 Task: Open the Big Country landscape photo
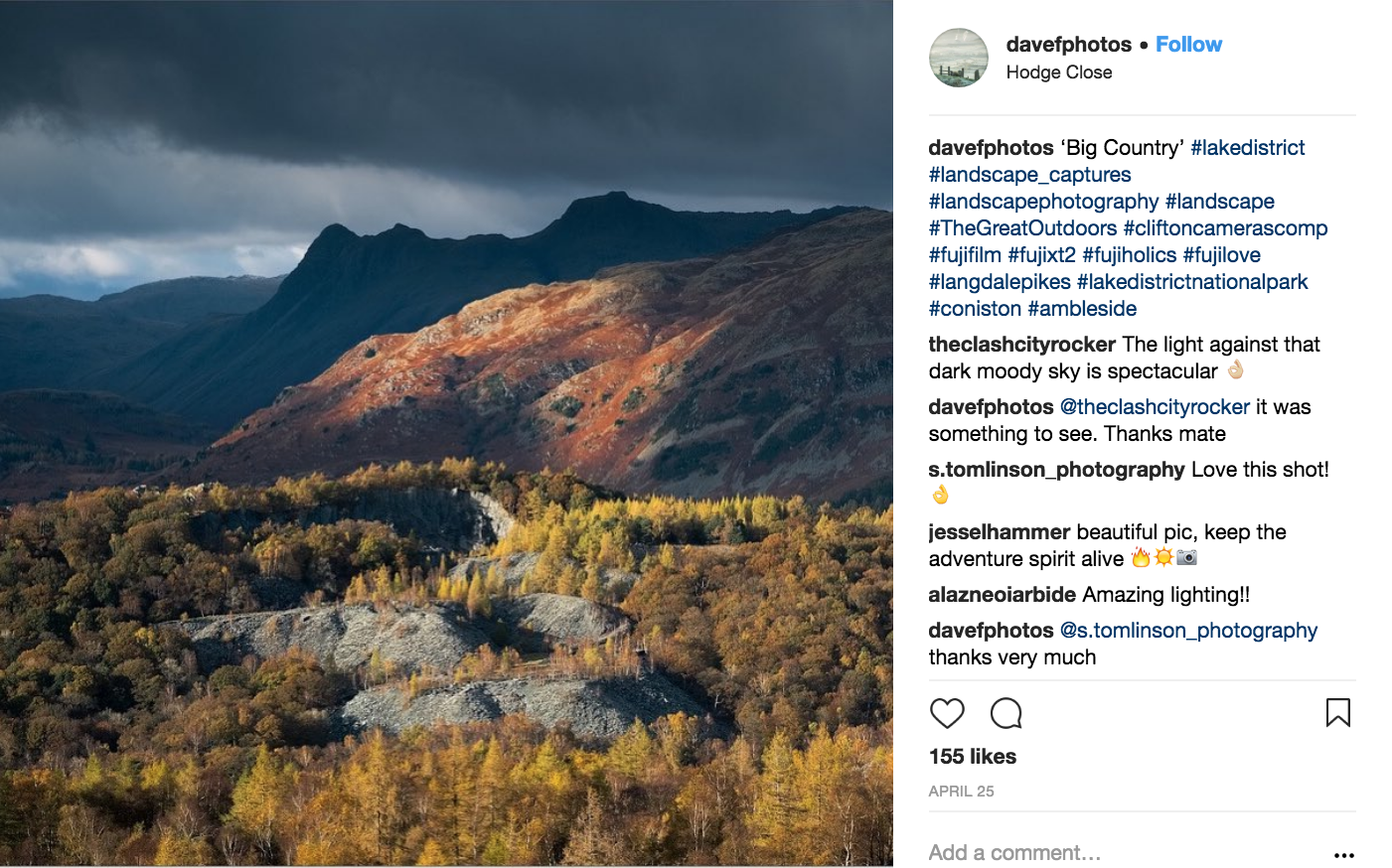coord(446,433)
